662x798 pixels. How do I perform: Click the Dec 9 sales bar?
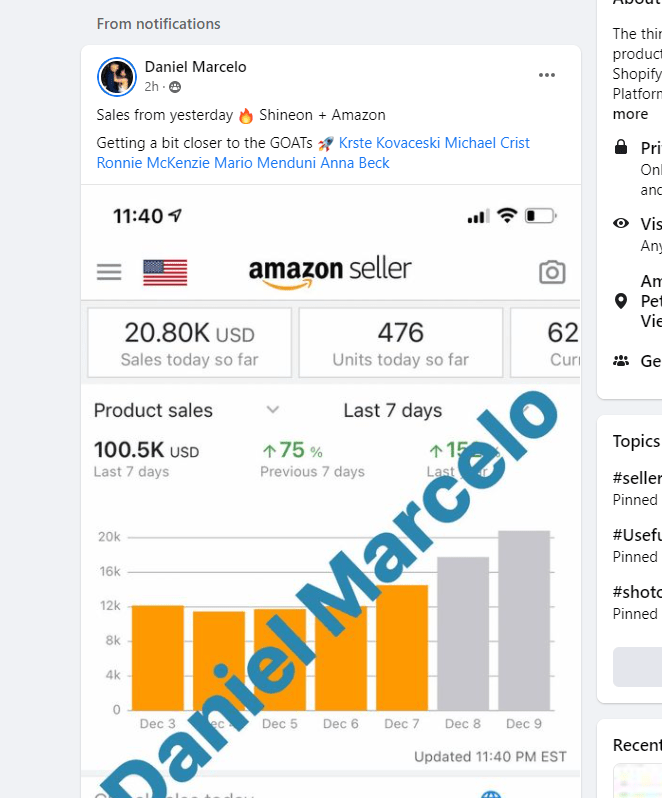pos(524,620)
